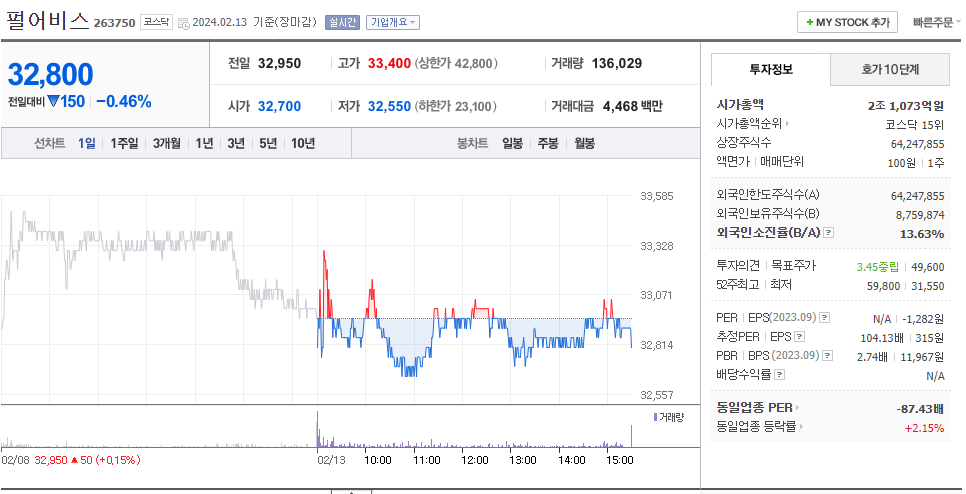Click the 전일 value 32,950 in the header
Viewport: 966px width, 494px height.
tap(279, 63)
